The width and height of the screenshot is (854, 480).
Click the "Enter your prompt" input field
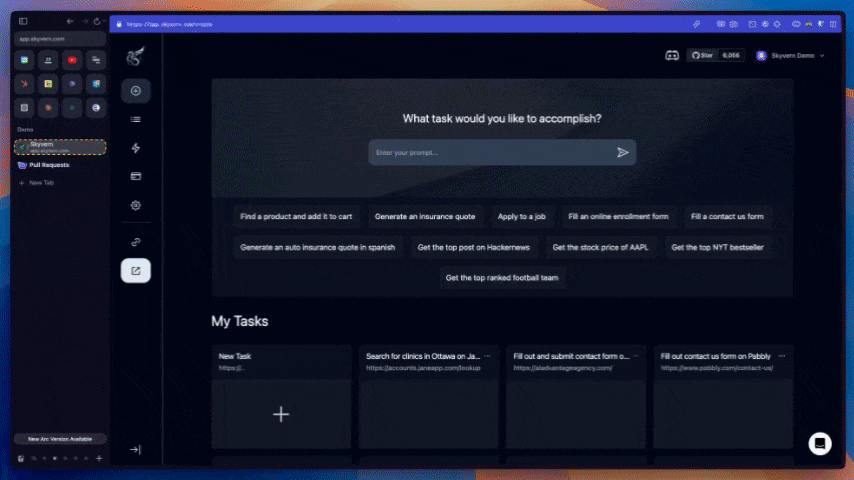coord(490,152)
